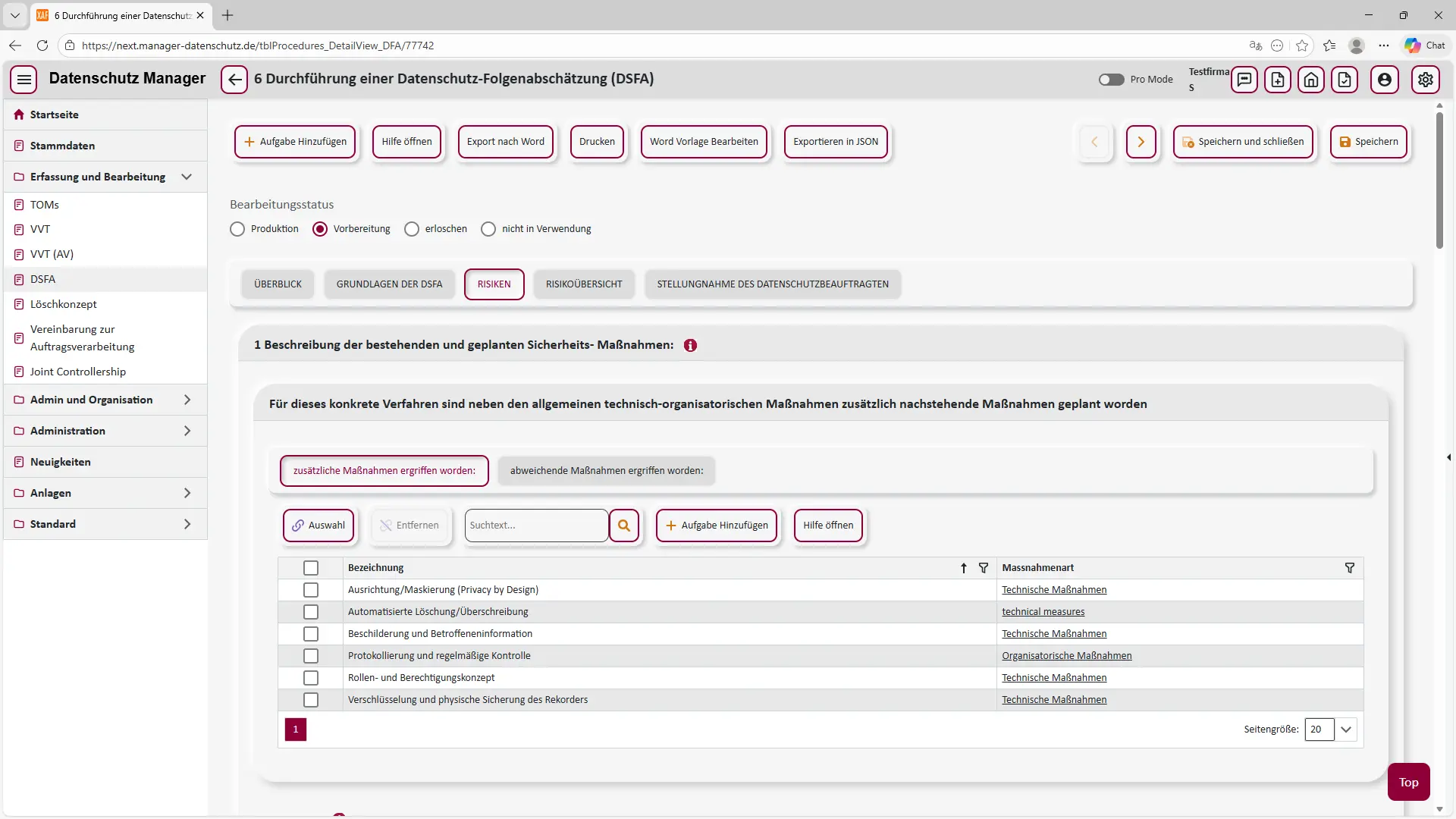Click the Export nach Word button
The image size is (1456, 819).
click(x=506, y=142)
